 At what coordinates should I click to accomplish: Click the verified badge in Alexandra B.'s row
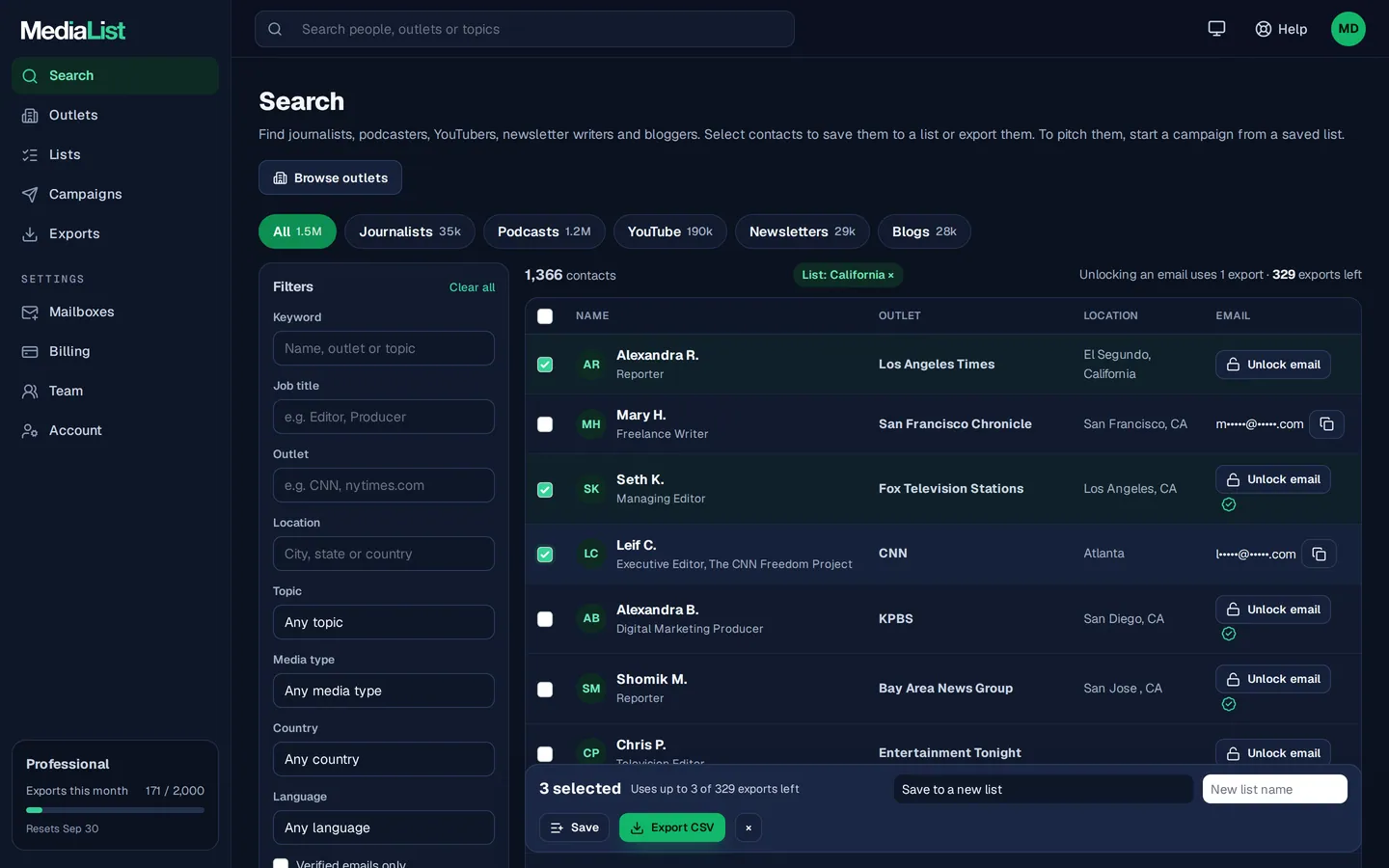[1229, 634]
